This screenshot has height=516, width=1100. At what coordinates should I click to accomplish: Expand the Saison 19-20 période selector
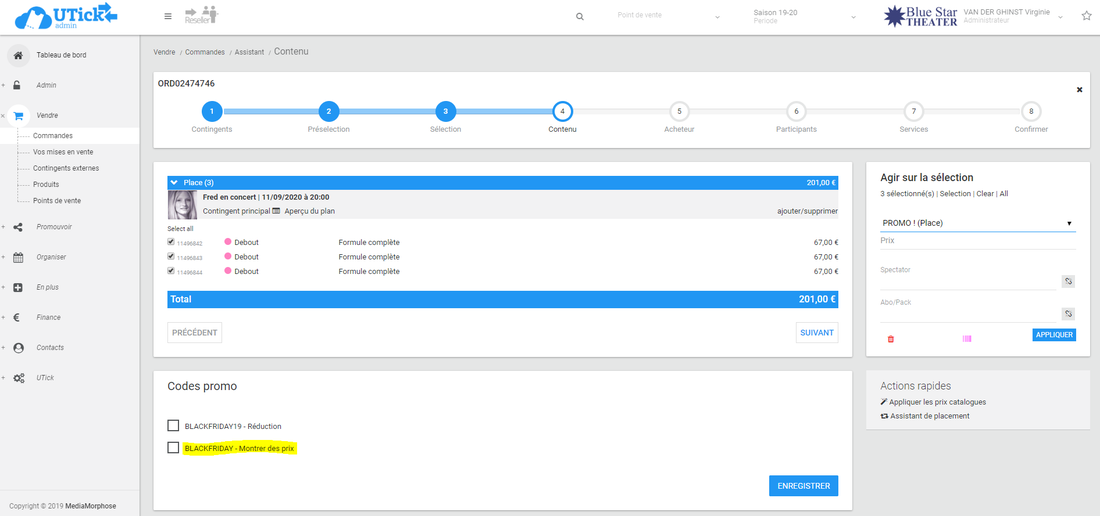click(804, 16)
